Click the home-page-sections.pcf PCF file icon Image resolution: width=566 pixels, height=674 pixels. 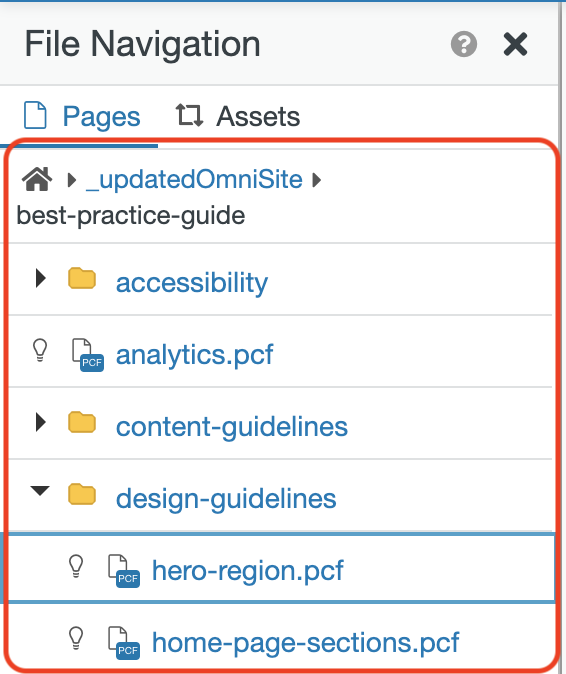124,643
